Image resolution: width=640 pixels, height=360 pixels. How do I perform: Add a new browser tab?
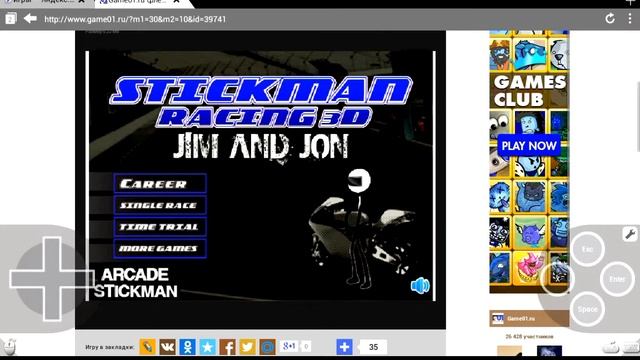(x=629, y=2)
